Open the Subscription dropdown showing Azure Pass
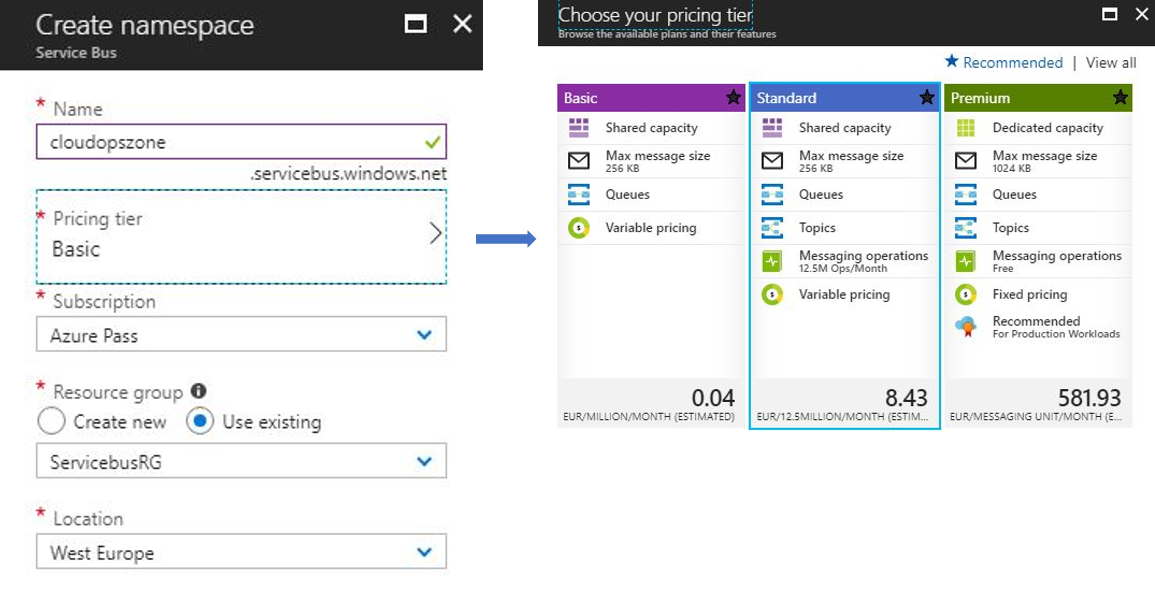 241,335
